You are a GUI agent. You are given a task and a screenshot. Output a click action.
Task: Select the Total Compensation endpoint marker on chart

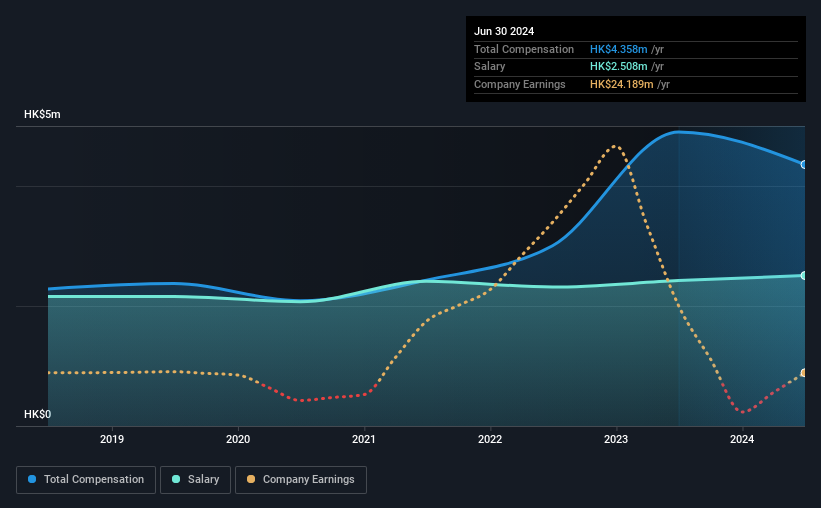tap(804, 164)
